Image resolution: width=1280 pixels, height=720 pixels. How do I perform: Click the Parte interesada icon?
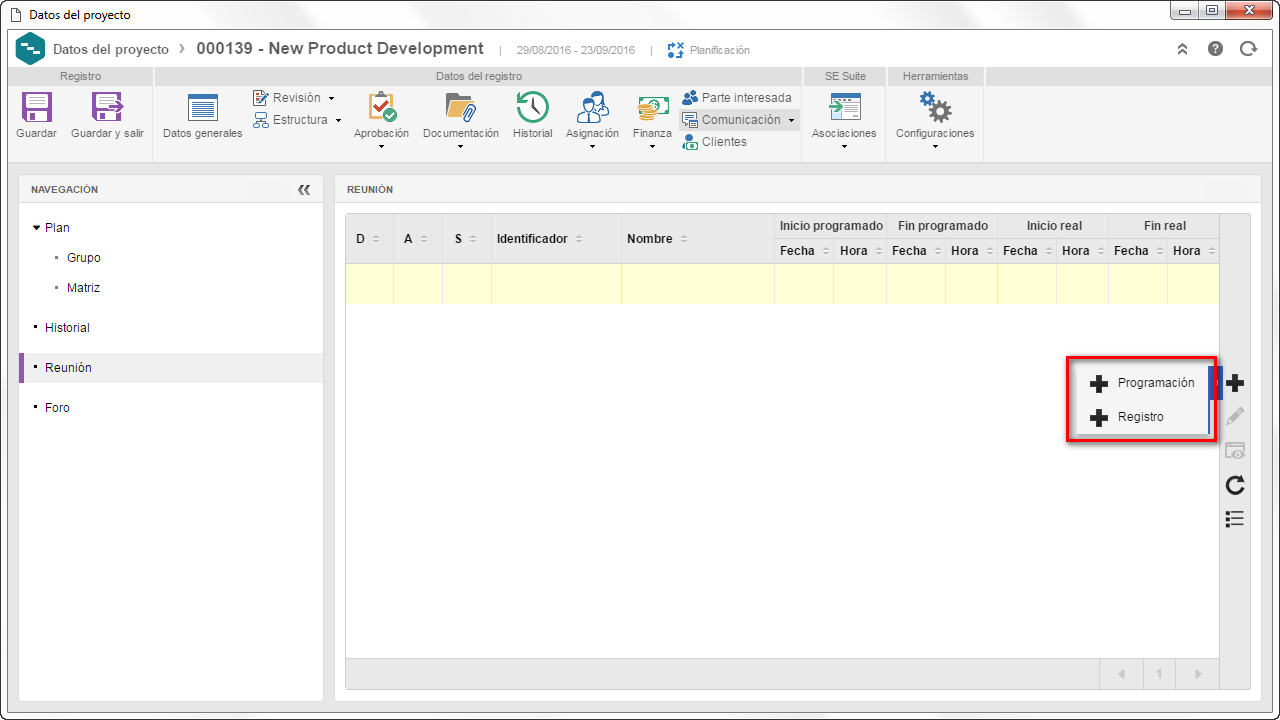pyautogui.click(x=690, y=98)
